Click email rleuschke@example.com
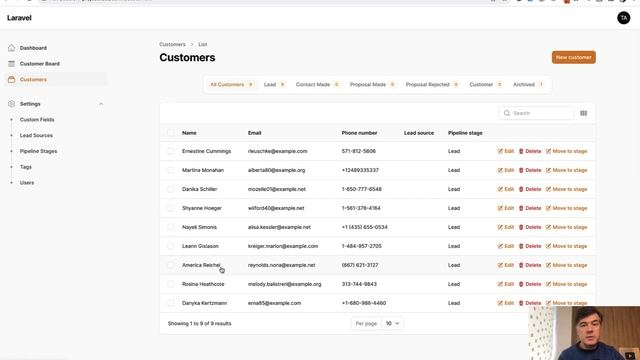This screenshot has width=640, height=360. (x=277, y=151)
